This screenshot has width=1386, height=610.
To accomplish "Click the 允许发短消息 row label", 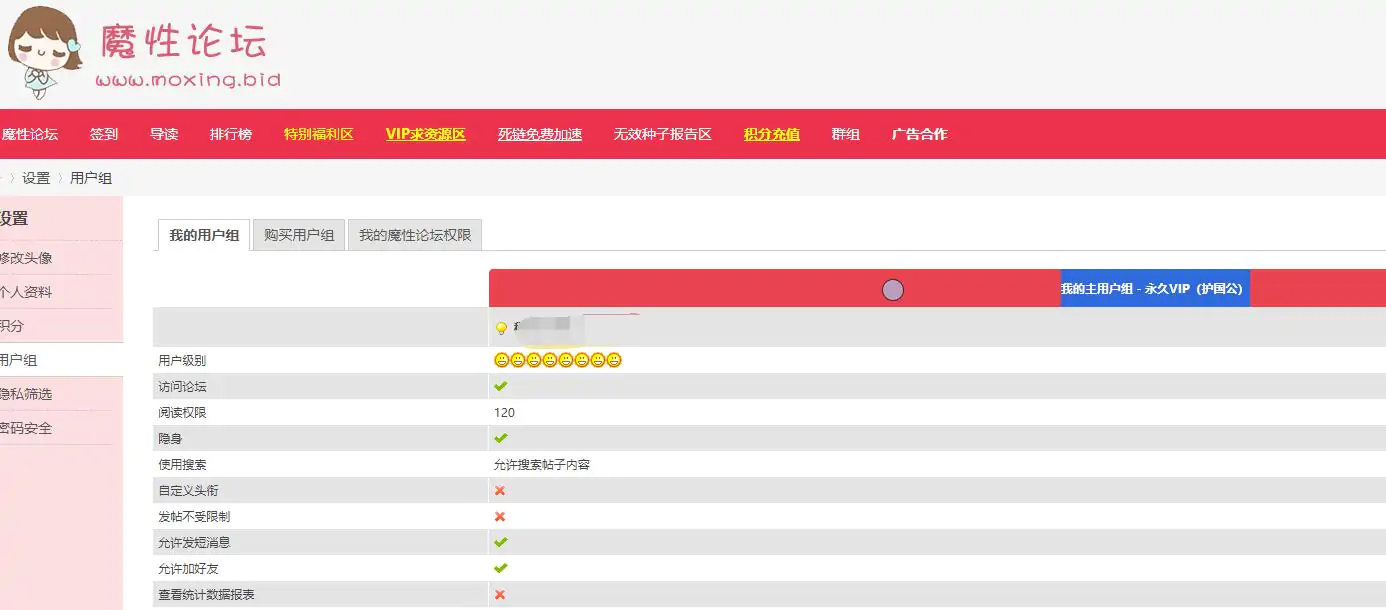I will (x=194, y=542).
